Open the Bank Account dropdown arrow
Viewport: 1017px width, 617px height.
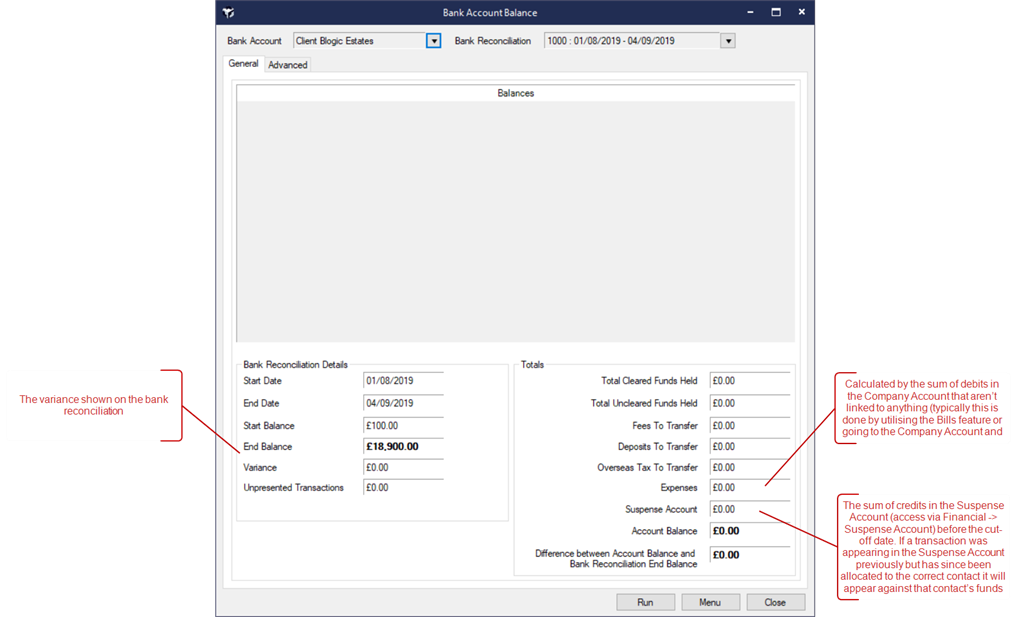click(x=433, y=41)
